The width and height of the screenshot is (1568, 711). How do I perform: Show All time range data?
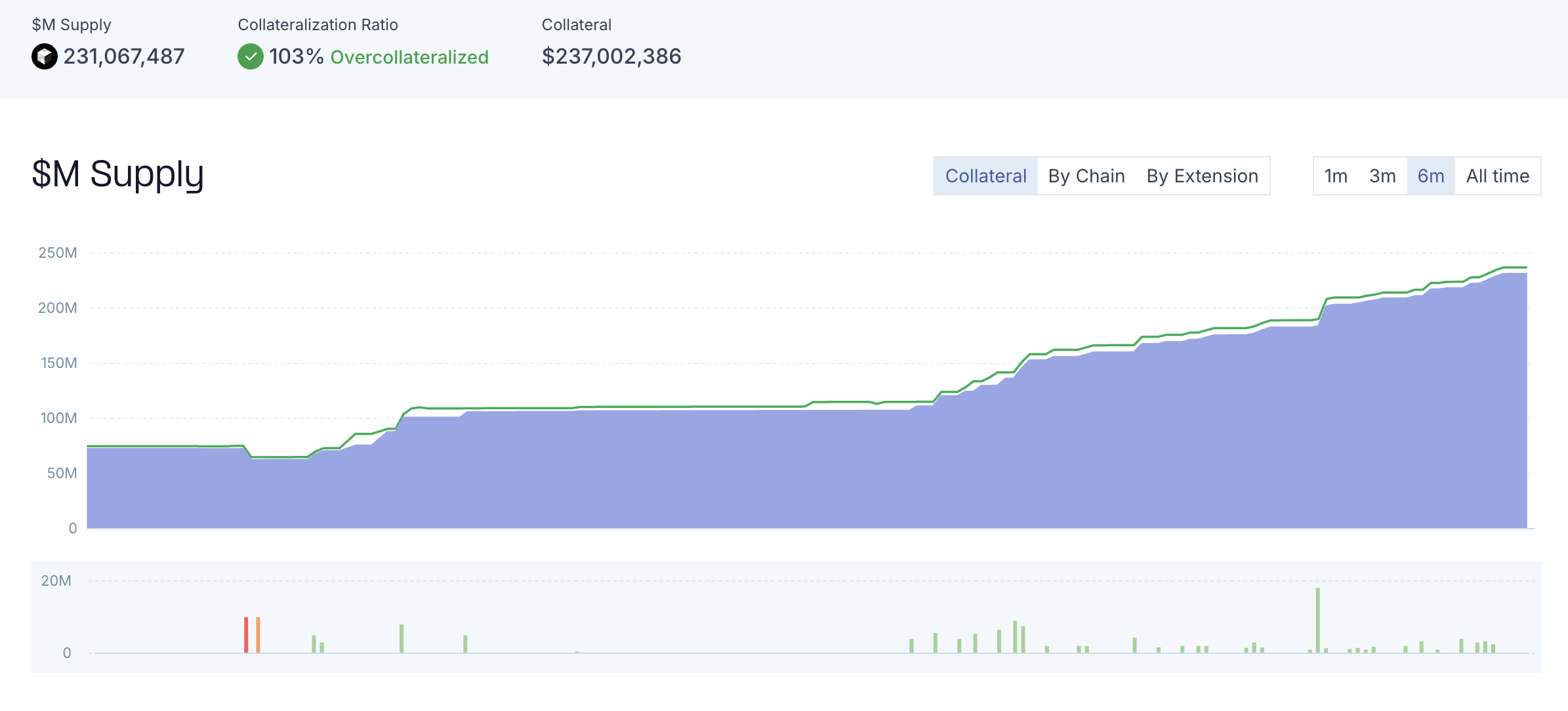click(1498, 176)
